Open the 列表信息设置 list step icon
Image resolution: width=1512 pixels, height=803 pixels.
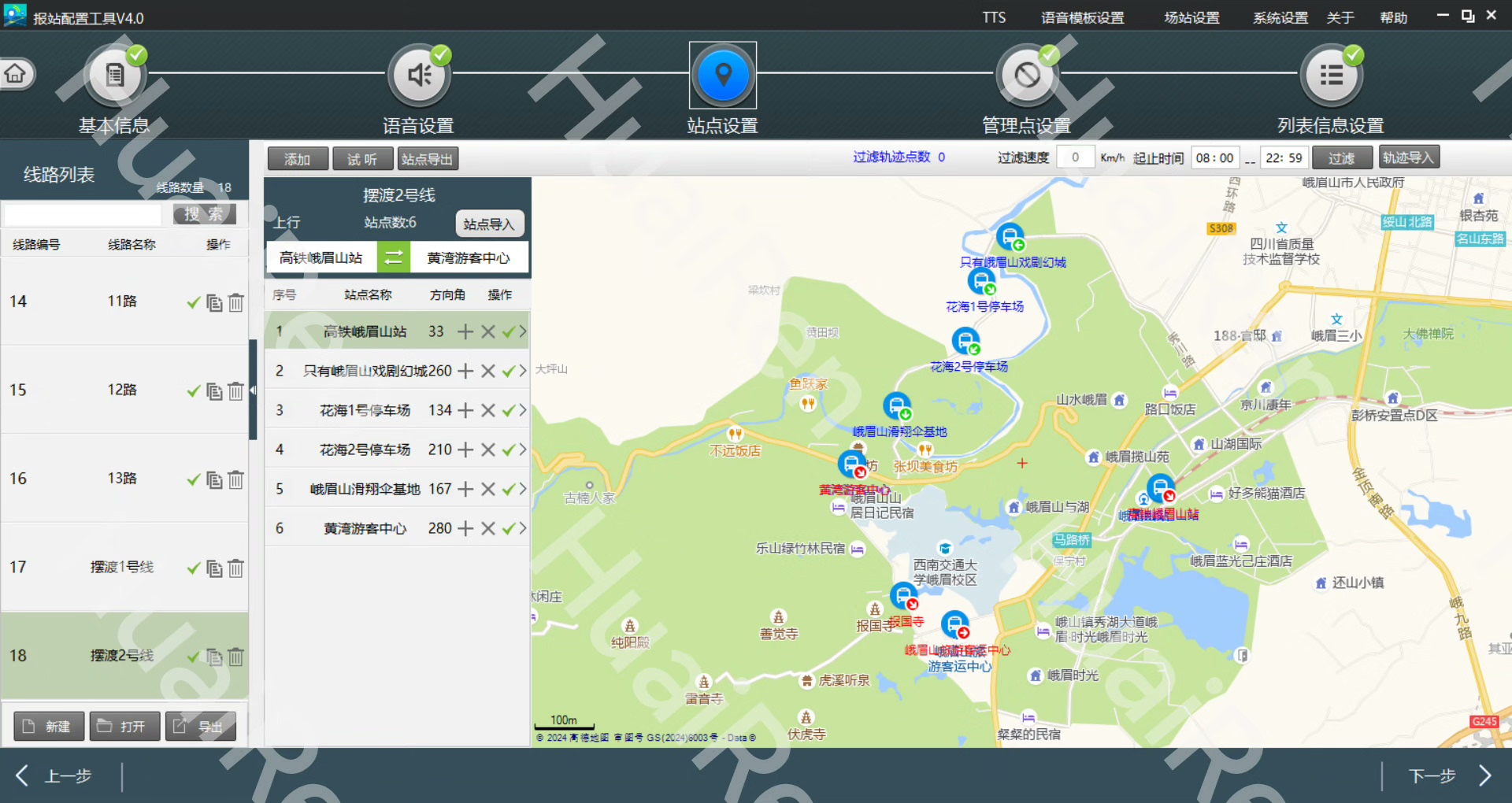pyautogui.click(x=1331, y=76)
